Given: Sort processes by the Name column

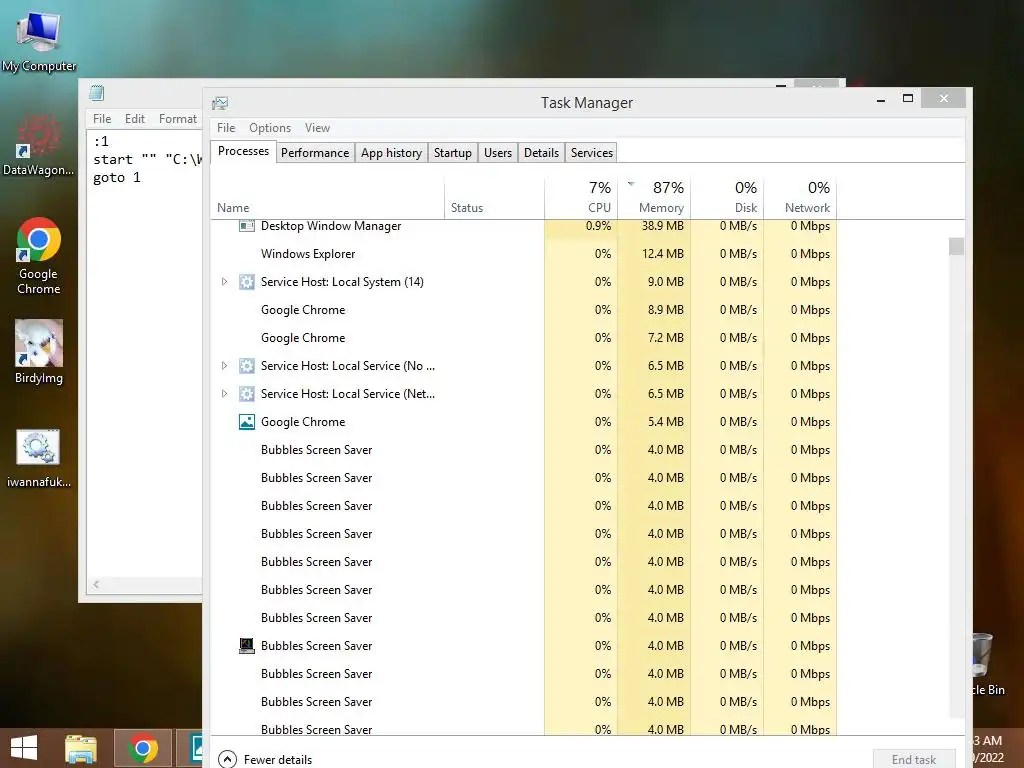Looking at the screenshot, I should 327,199.
